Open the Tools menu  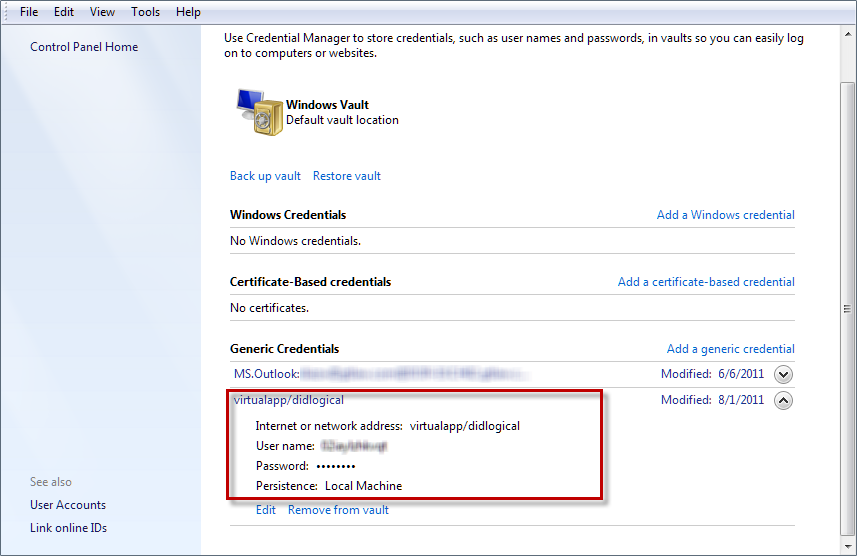(x=145, y=12)
